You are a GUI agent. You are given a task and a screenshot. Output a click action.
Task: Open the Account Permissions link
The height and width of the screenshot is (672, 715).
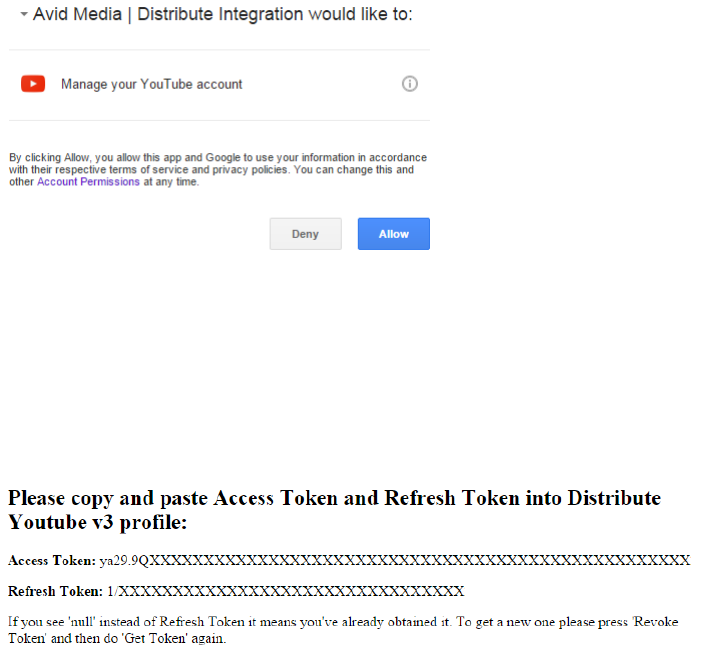(88, 181)
